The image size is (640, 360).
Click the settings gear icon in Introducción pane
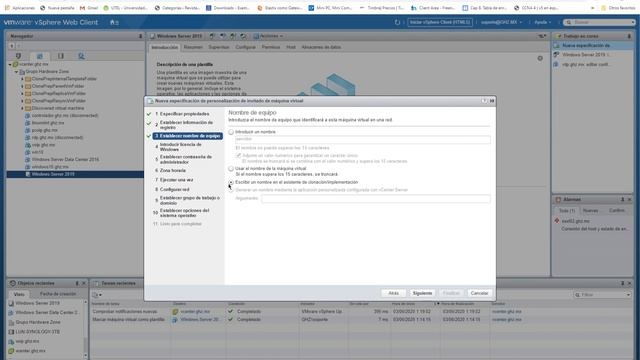(x=540, y=58)
